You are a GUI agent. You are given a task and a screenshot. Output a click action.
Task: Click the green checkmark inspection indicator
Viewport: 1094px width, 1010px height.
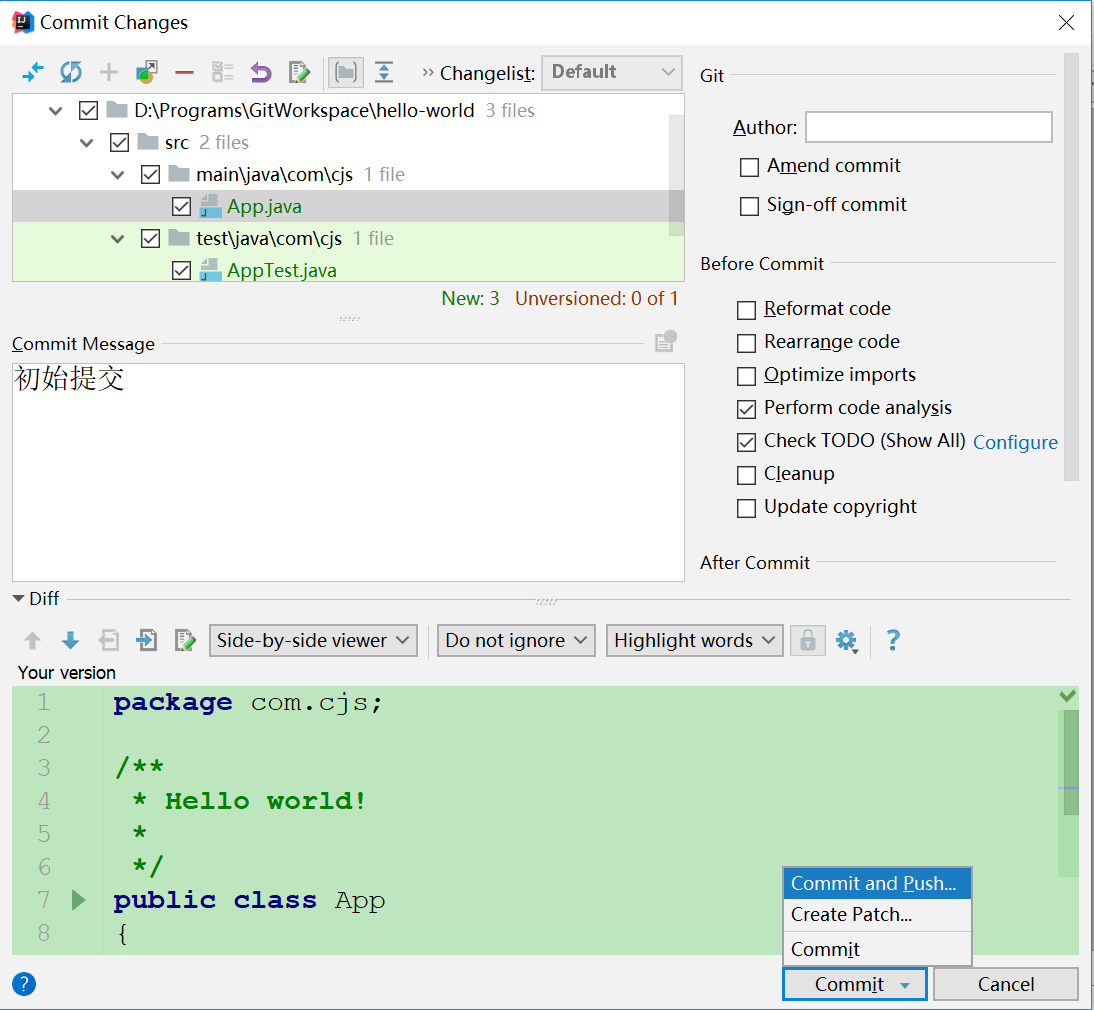[x=1067, y=695]
